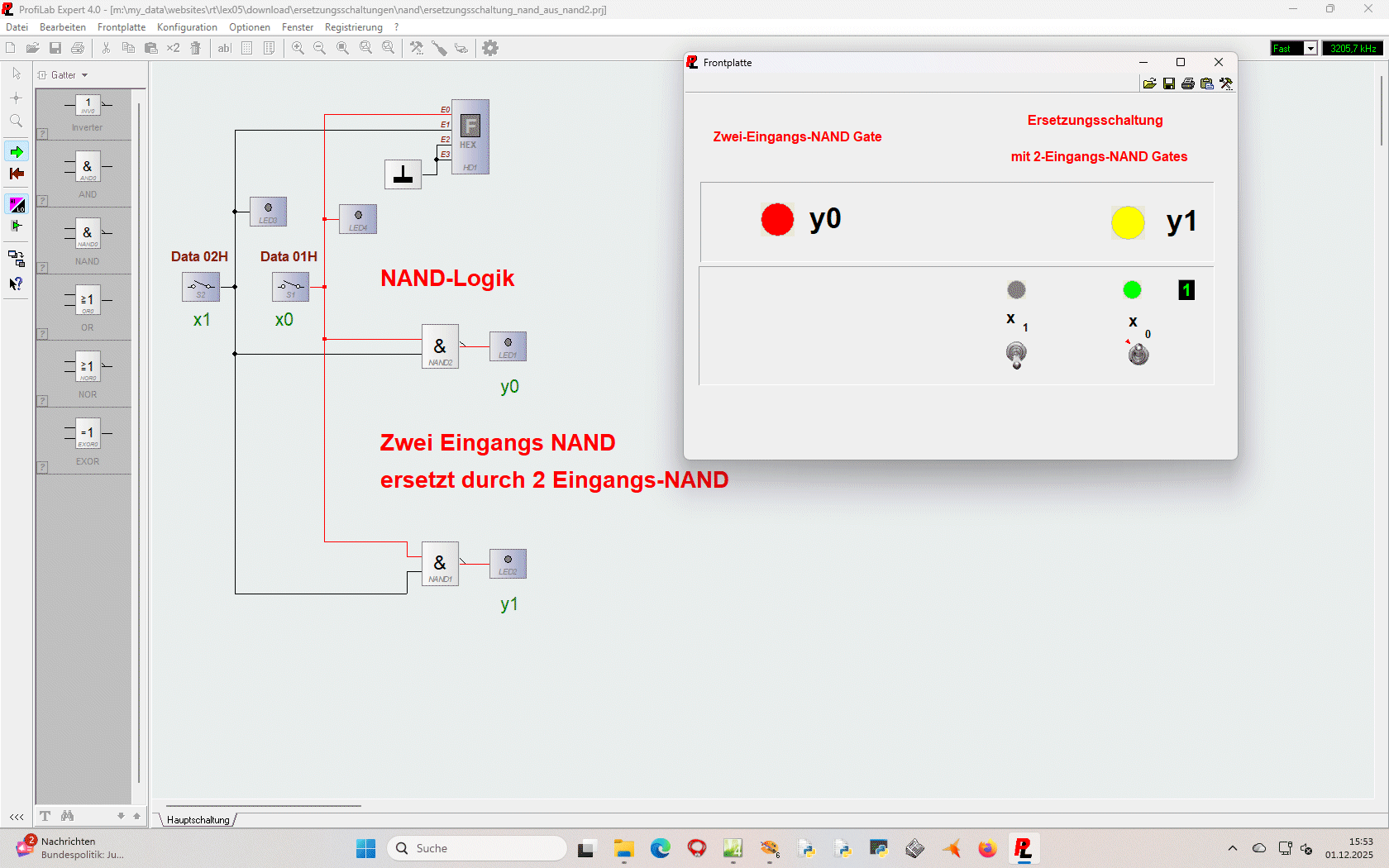Open the Gatter component category dropdown
This screenshot has width=1389, height=868.
tap(64, 75)
